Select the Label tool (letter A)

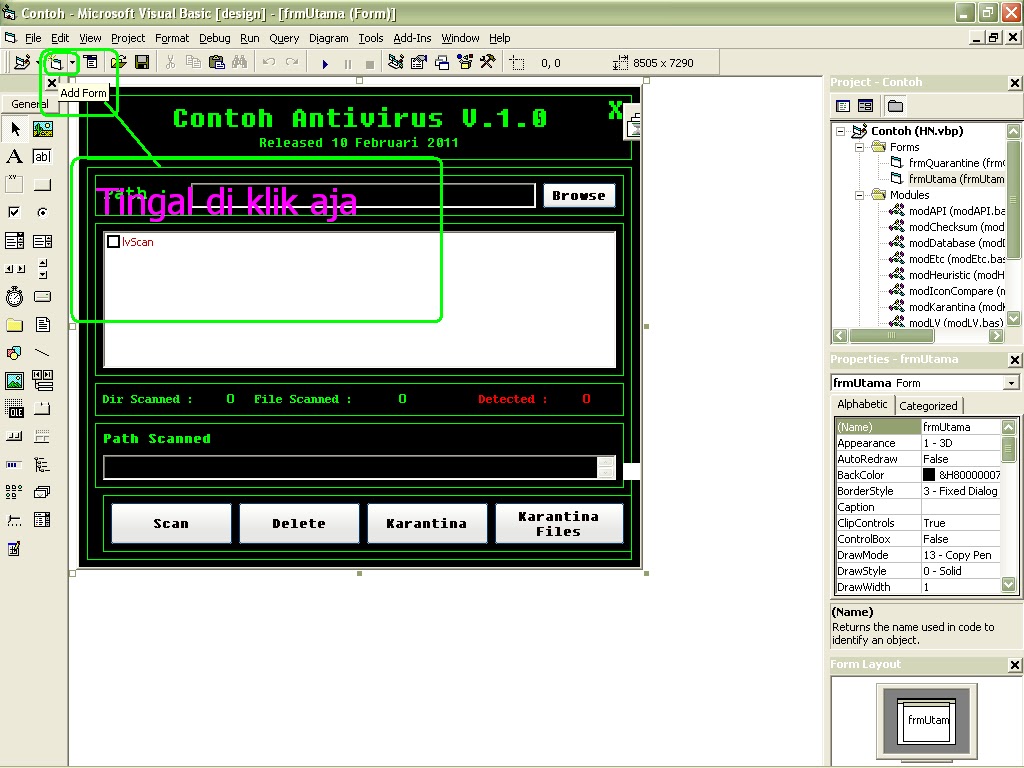click(x=15, y=157)
